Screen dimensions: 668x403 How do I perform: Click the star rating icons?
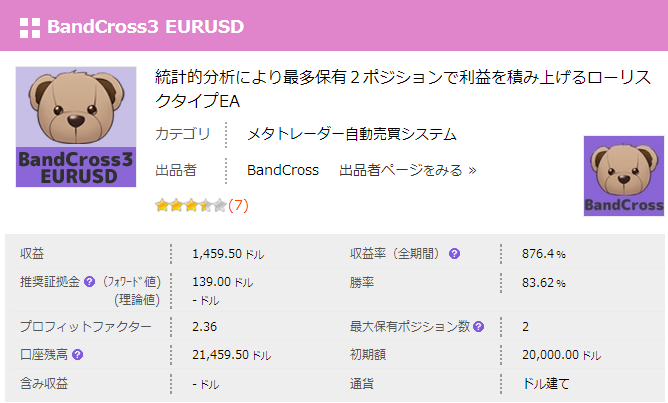coord(190,206)
